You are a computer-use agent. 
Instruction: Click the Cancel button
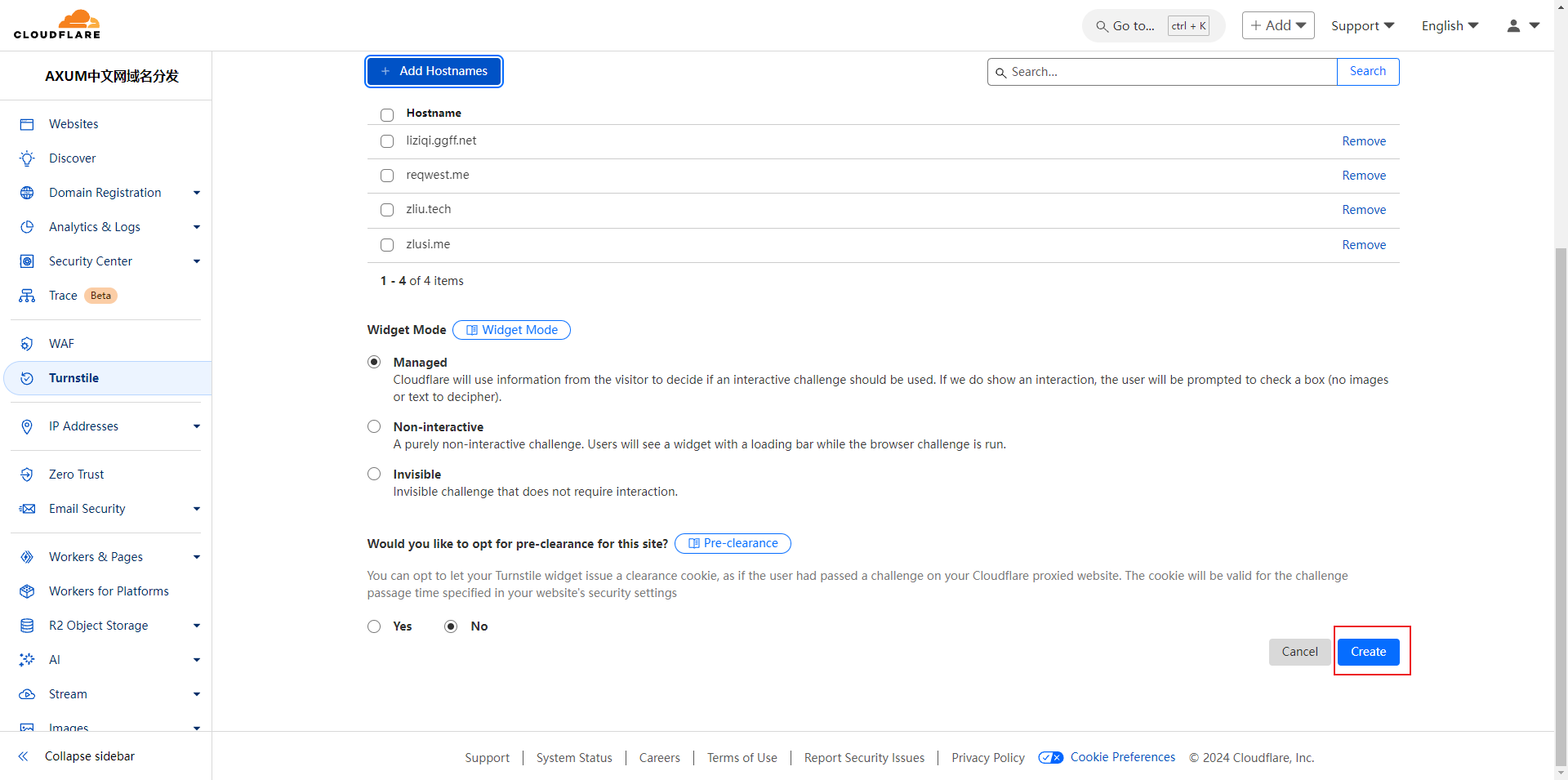(x=1299, y=652)
